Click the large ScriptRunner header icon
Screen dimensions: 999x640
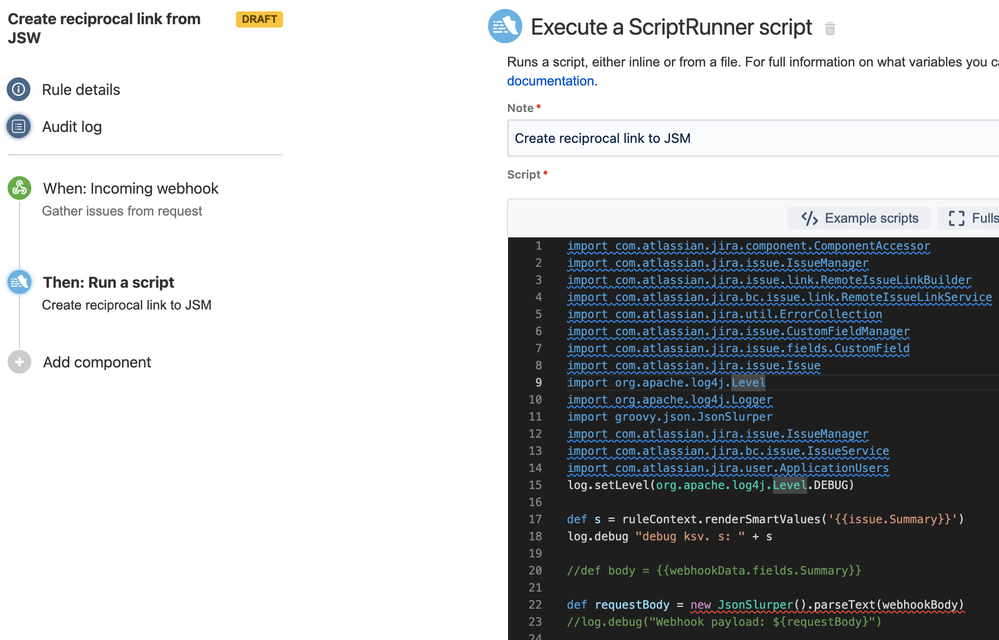[505, 26]
